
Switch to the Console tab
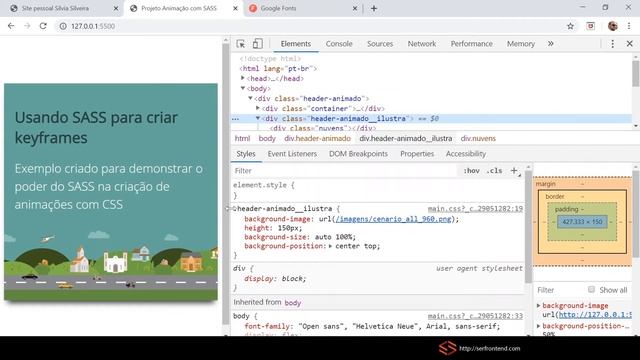pos(339,44)
